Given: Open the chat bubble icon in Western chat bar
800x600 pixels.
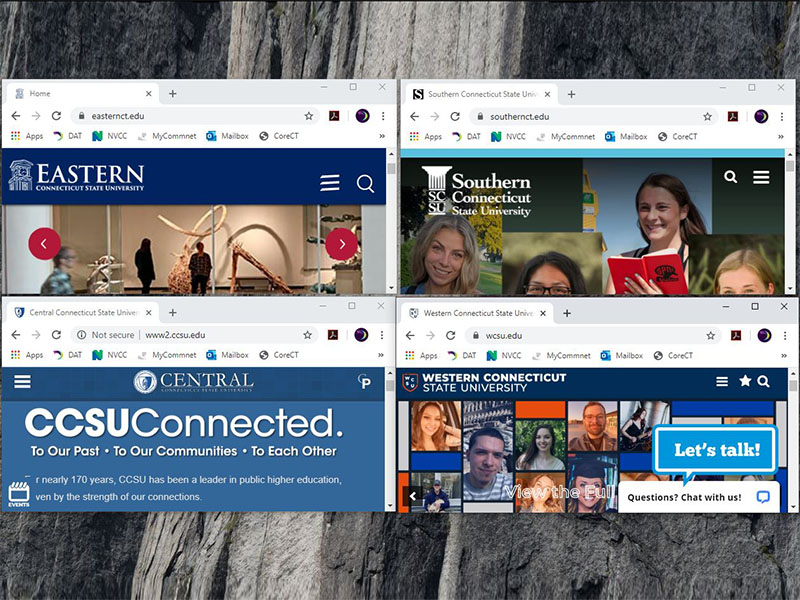Looking at the screenshot, I should pyautogui.click(x=763, y=497).
